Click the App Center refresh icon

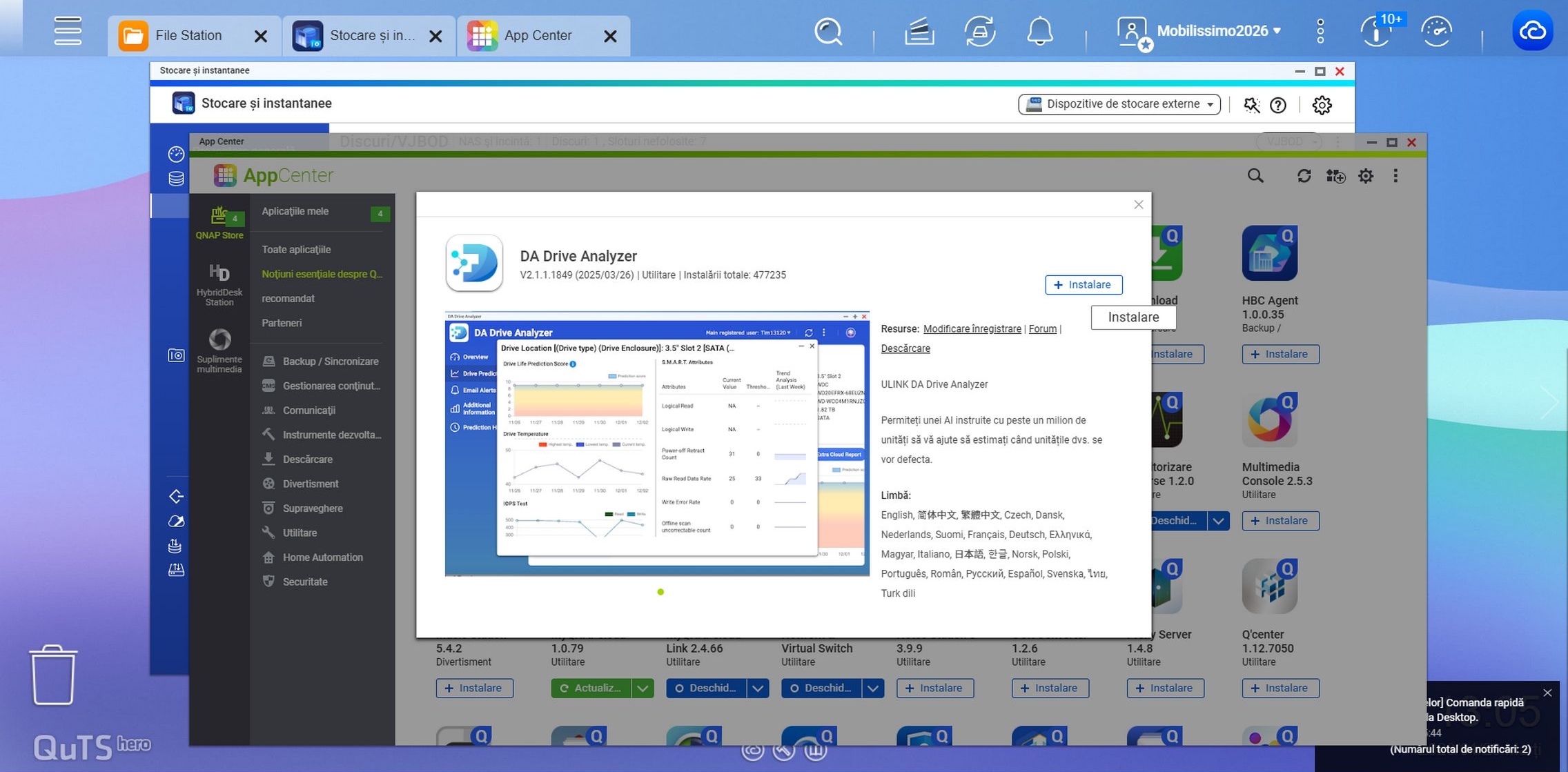point(1303,176)
